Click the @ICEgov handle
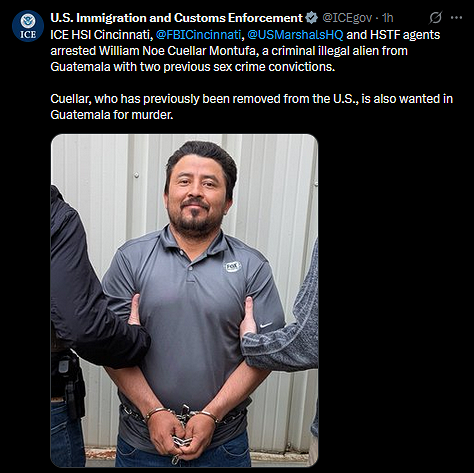This screenshot has width=474, height=473. click(x=347, y=18)
